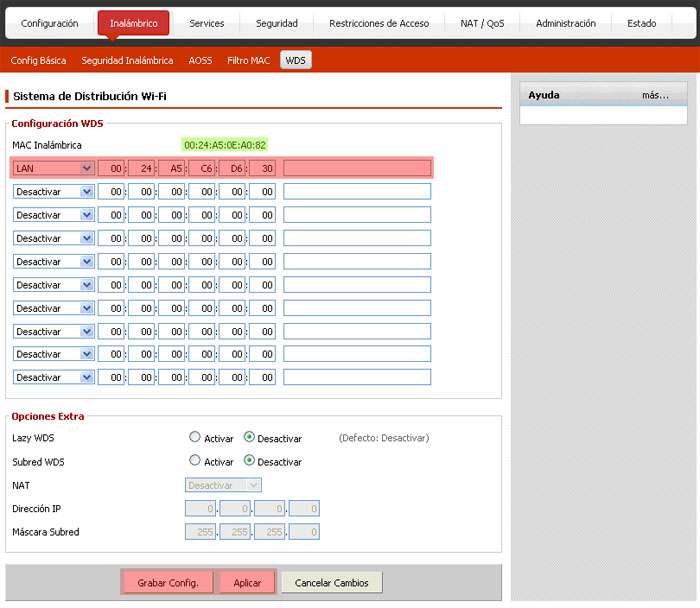
Task: Open the Estado tab
Action: [641, 23]
